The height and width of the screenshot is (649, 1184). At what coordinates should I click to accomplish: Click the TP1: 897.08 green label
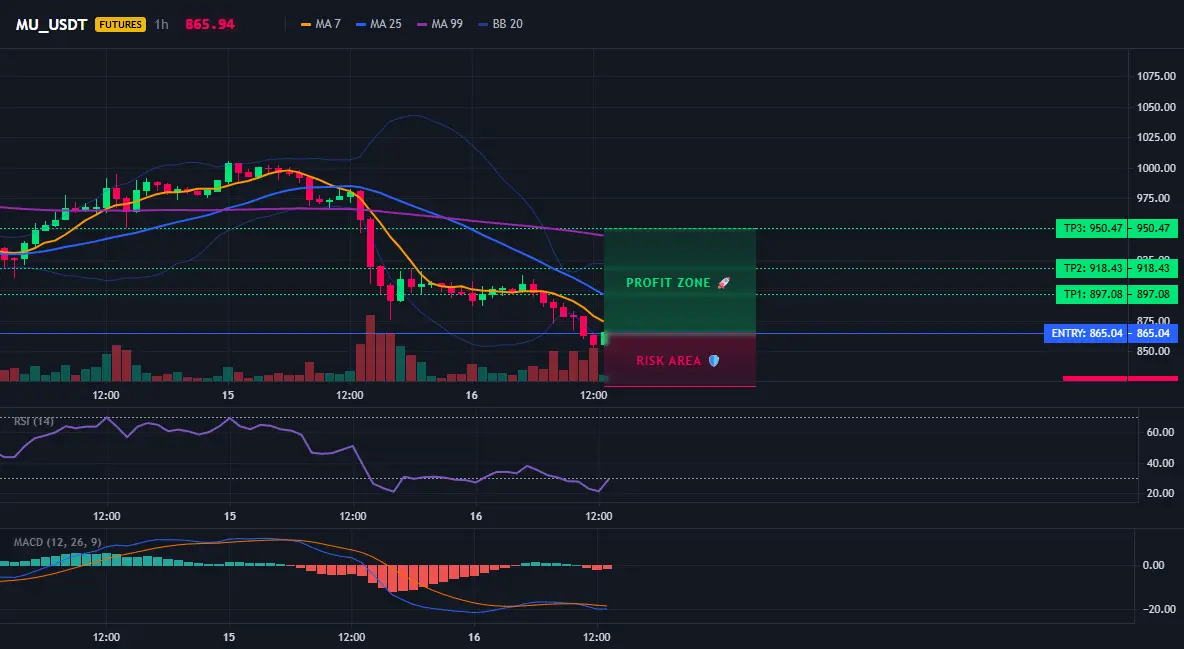click(1091, 295)
